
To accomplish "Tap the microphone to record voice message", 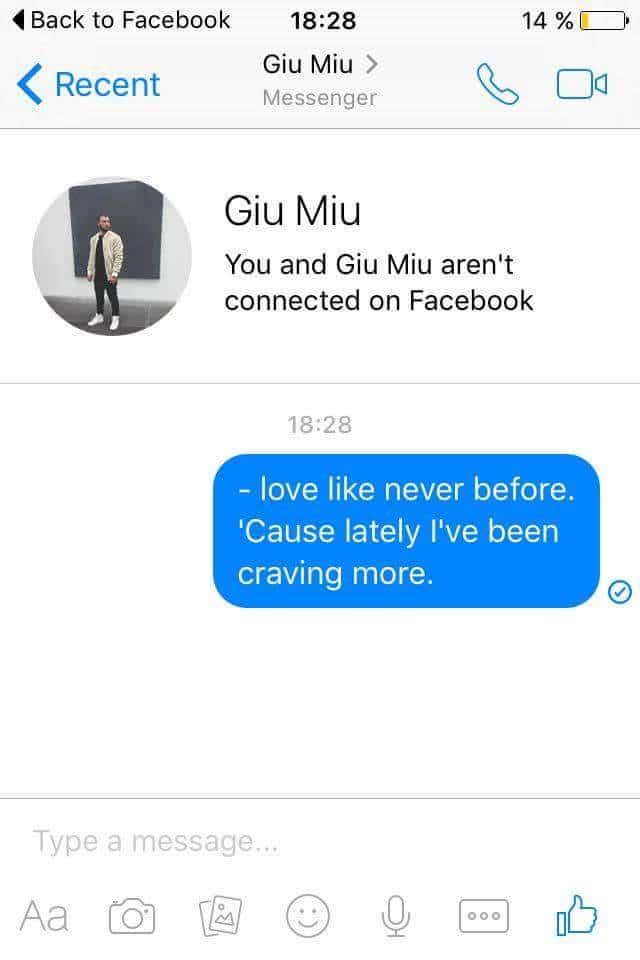I will click(396, 916).
